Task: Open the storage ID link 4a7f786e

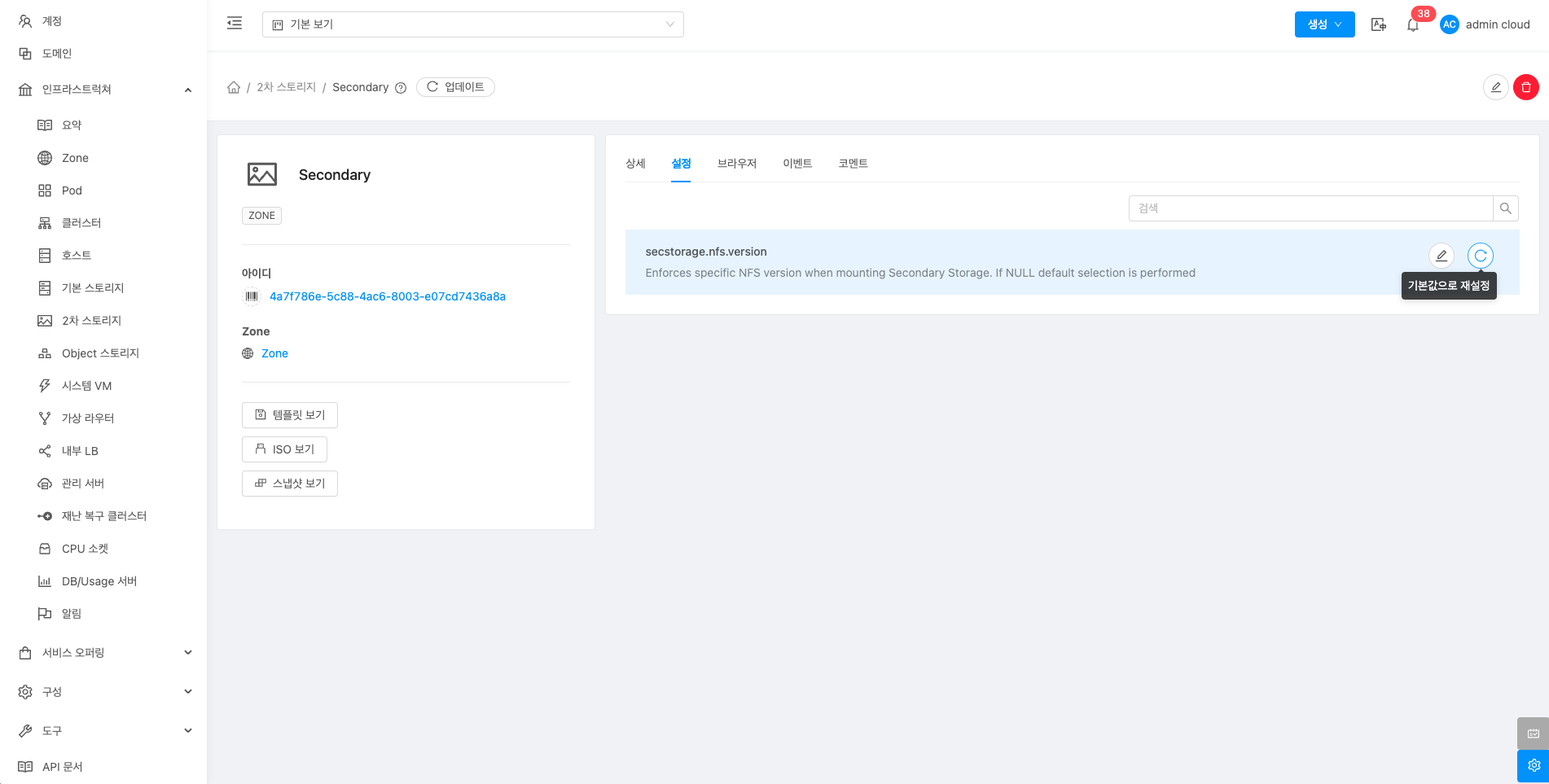Action: [387, 296]
